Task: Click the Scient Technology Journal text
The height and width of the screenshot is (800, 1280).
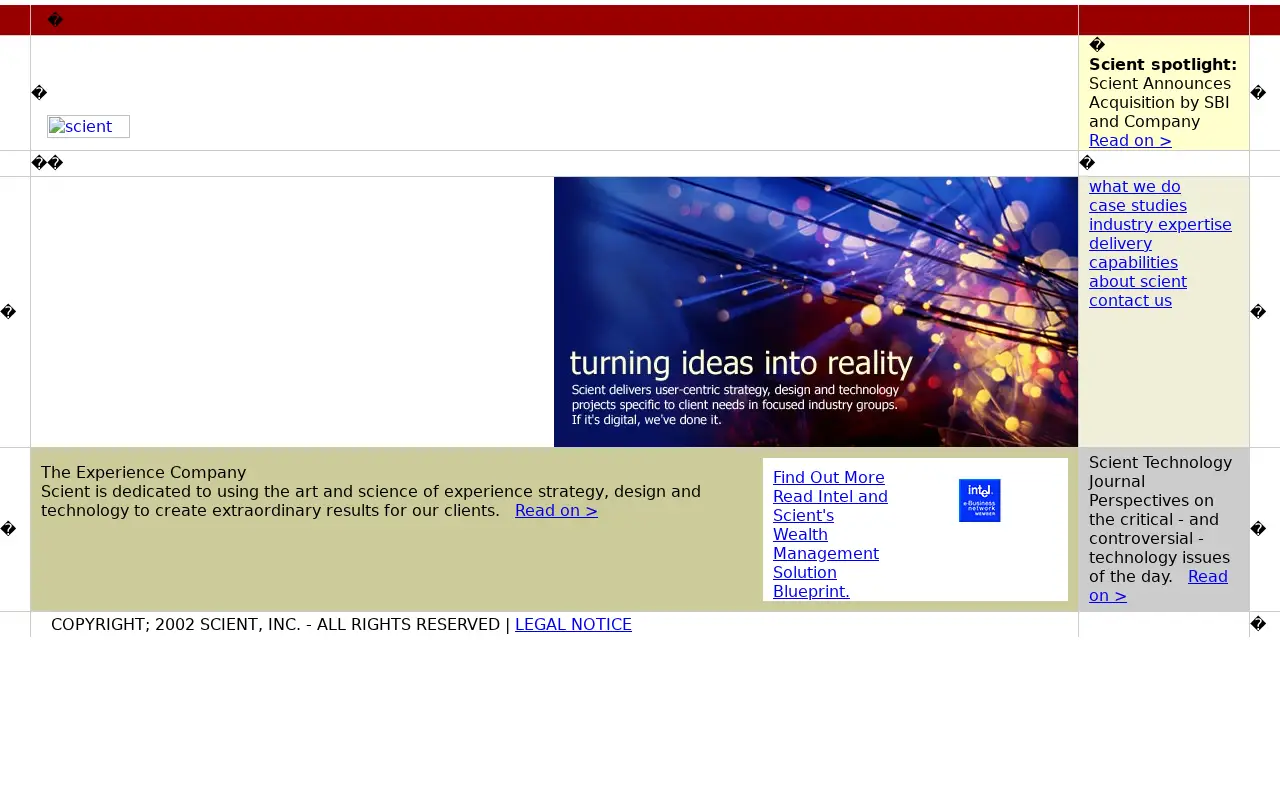Action: (x=1160, y=472)
